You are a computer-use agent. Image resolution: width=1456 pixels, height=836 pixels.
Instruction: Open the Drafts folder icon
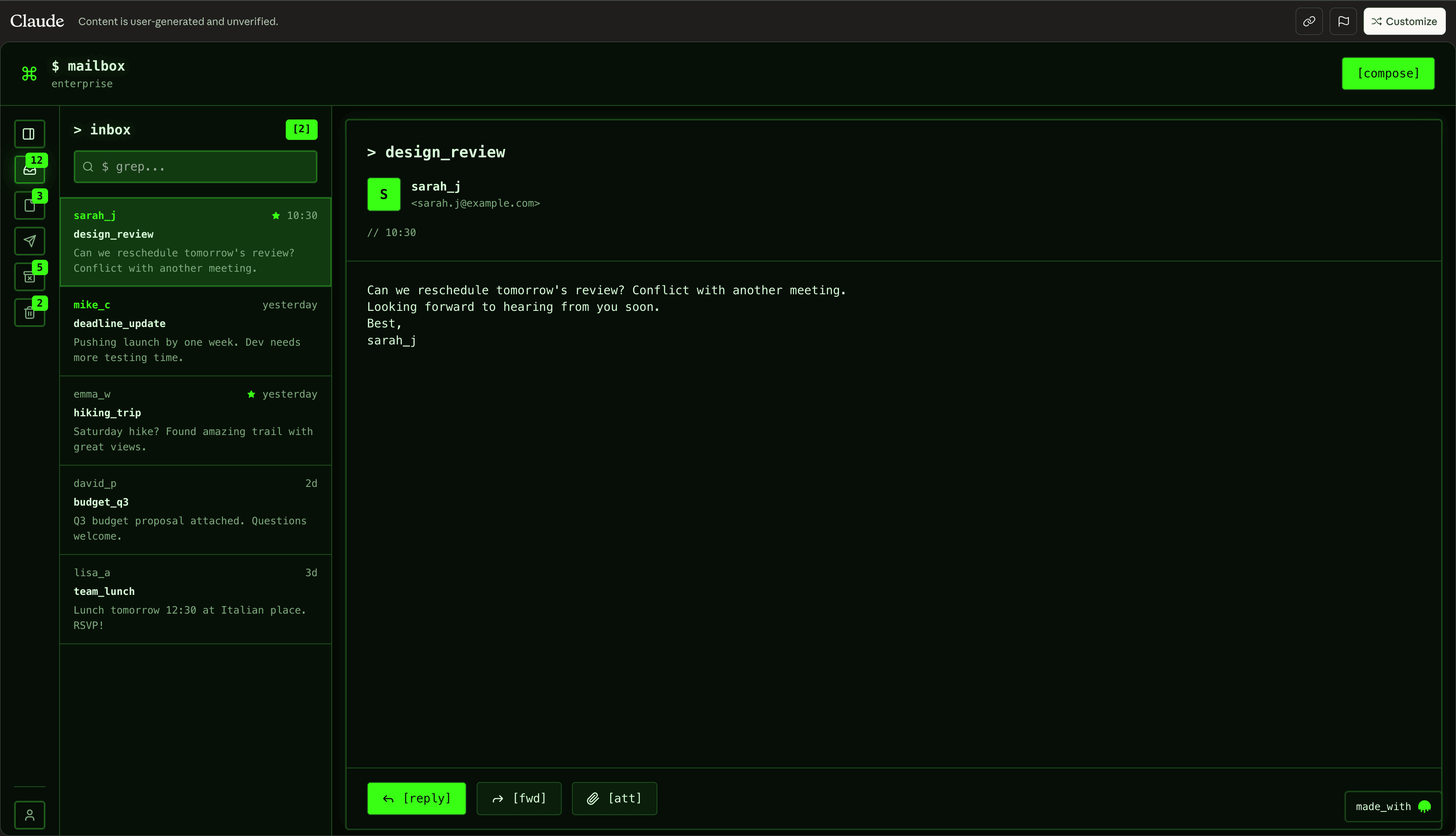click(x=29, y=205)
